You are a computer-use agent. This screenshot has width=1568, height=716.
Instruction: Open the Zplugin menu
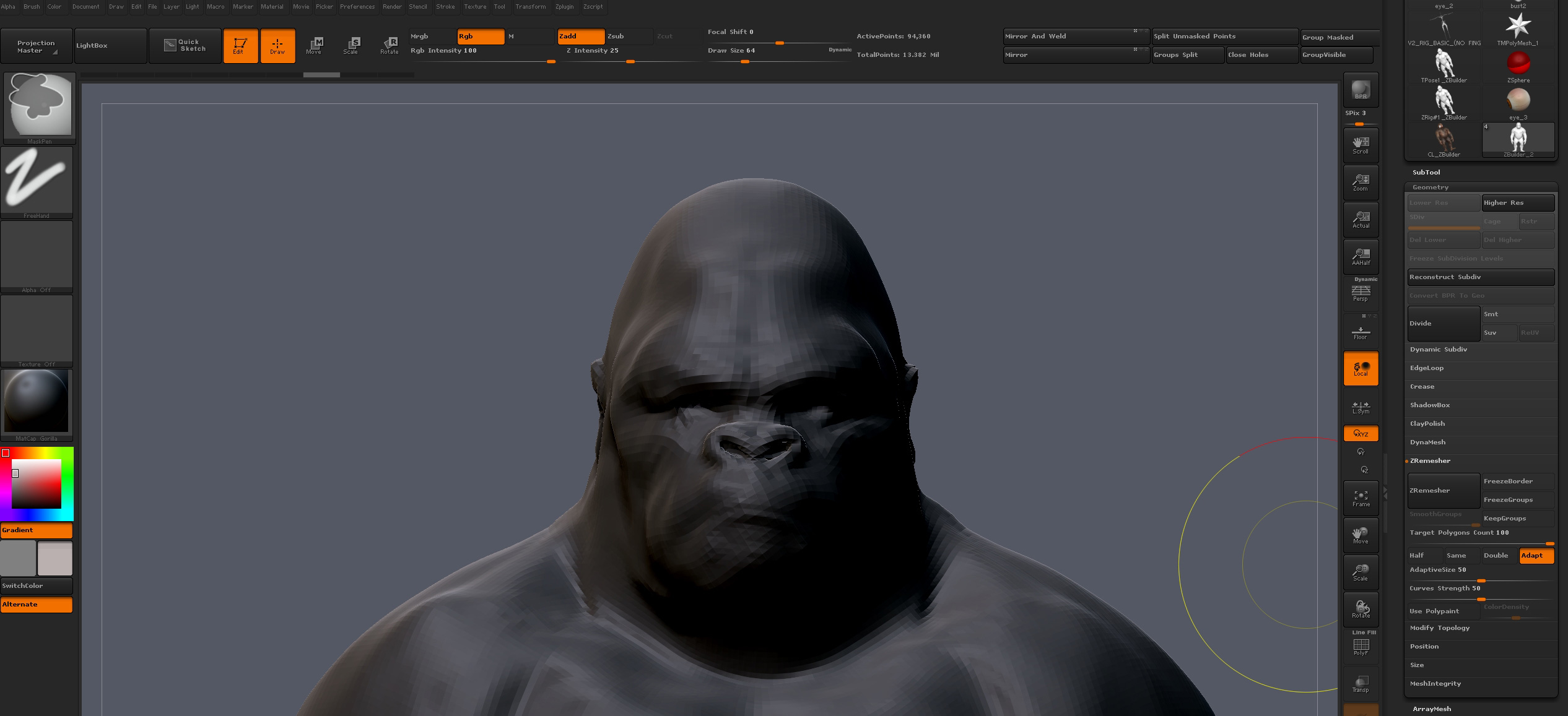(564, 7)
